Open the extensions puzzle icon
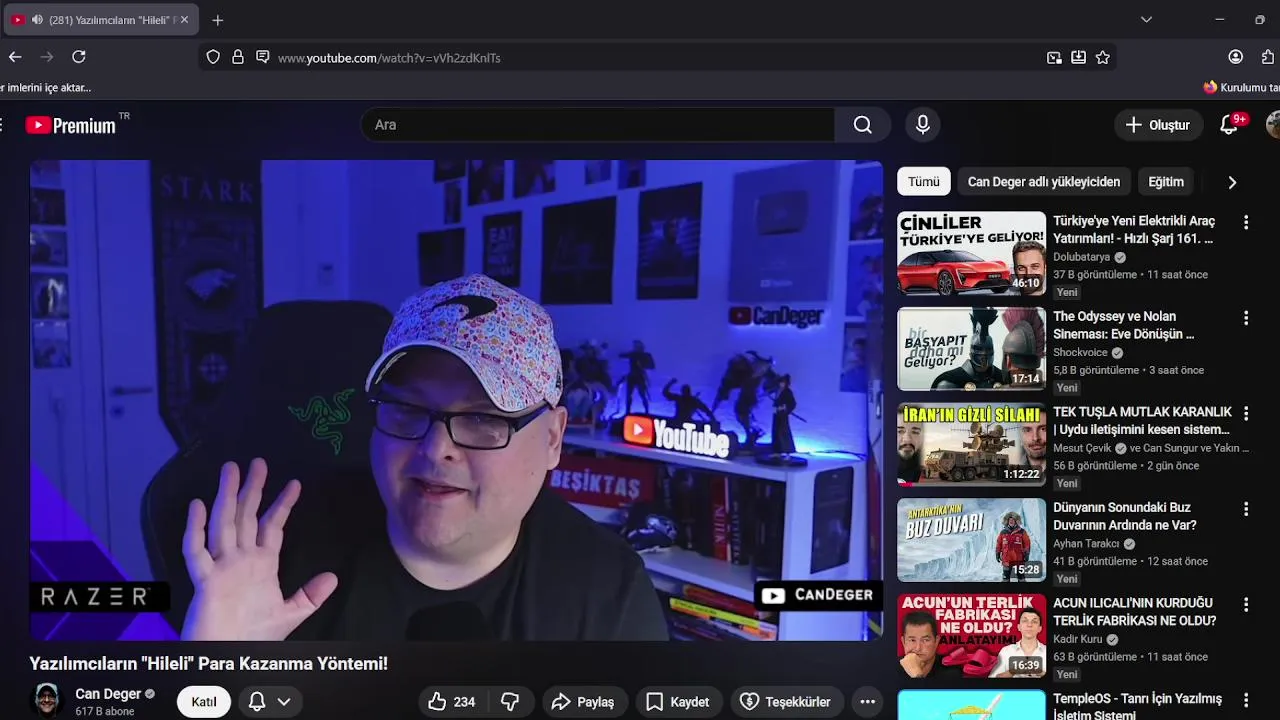Viewport: 1280px width, 720px height. 1268,57
